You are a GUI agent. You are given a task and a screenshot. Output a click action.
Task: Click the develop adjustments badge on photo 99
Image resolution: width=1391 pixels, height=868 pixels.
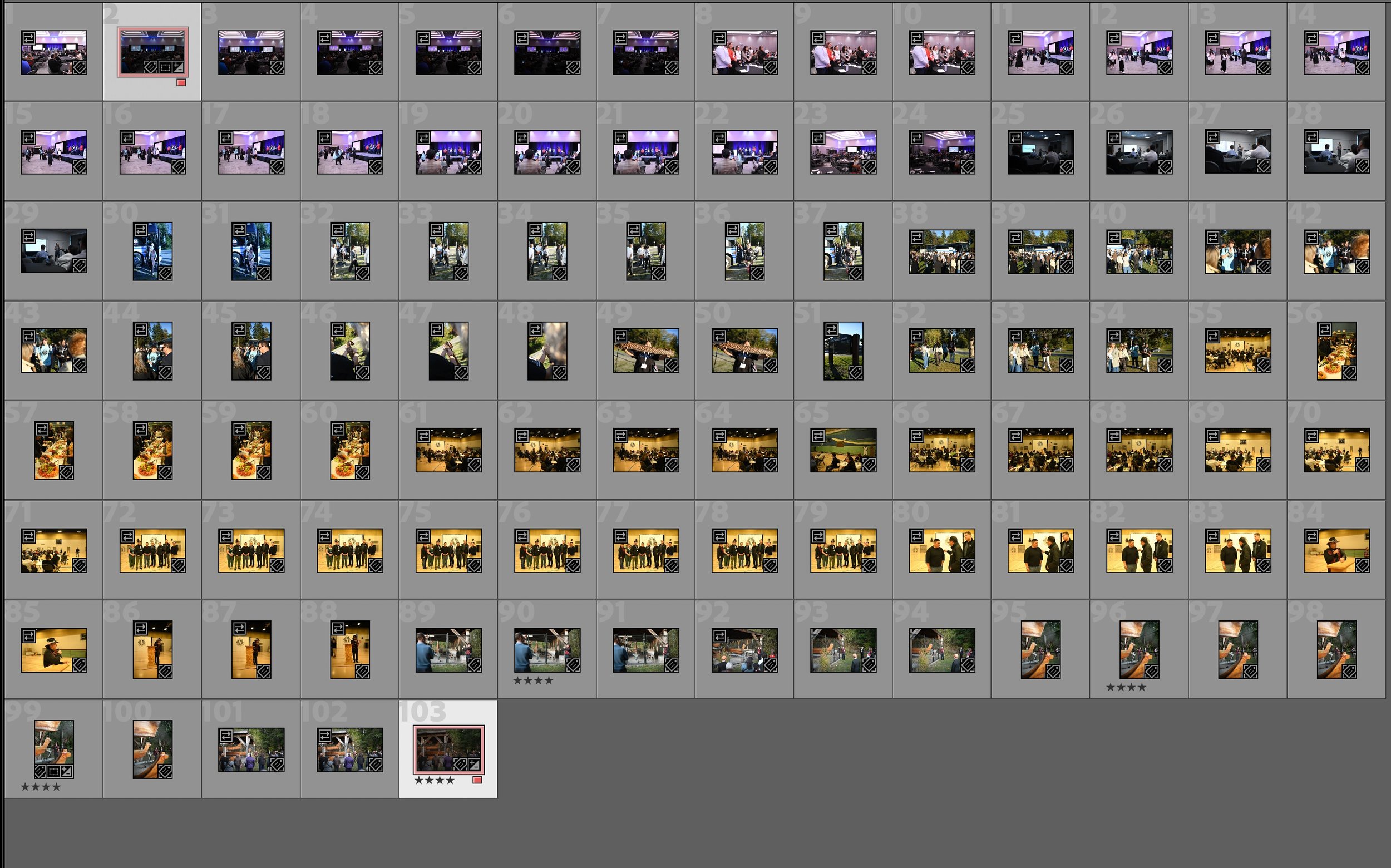(67, 771)
